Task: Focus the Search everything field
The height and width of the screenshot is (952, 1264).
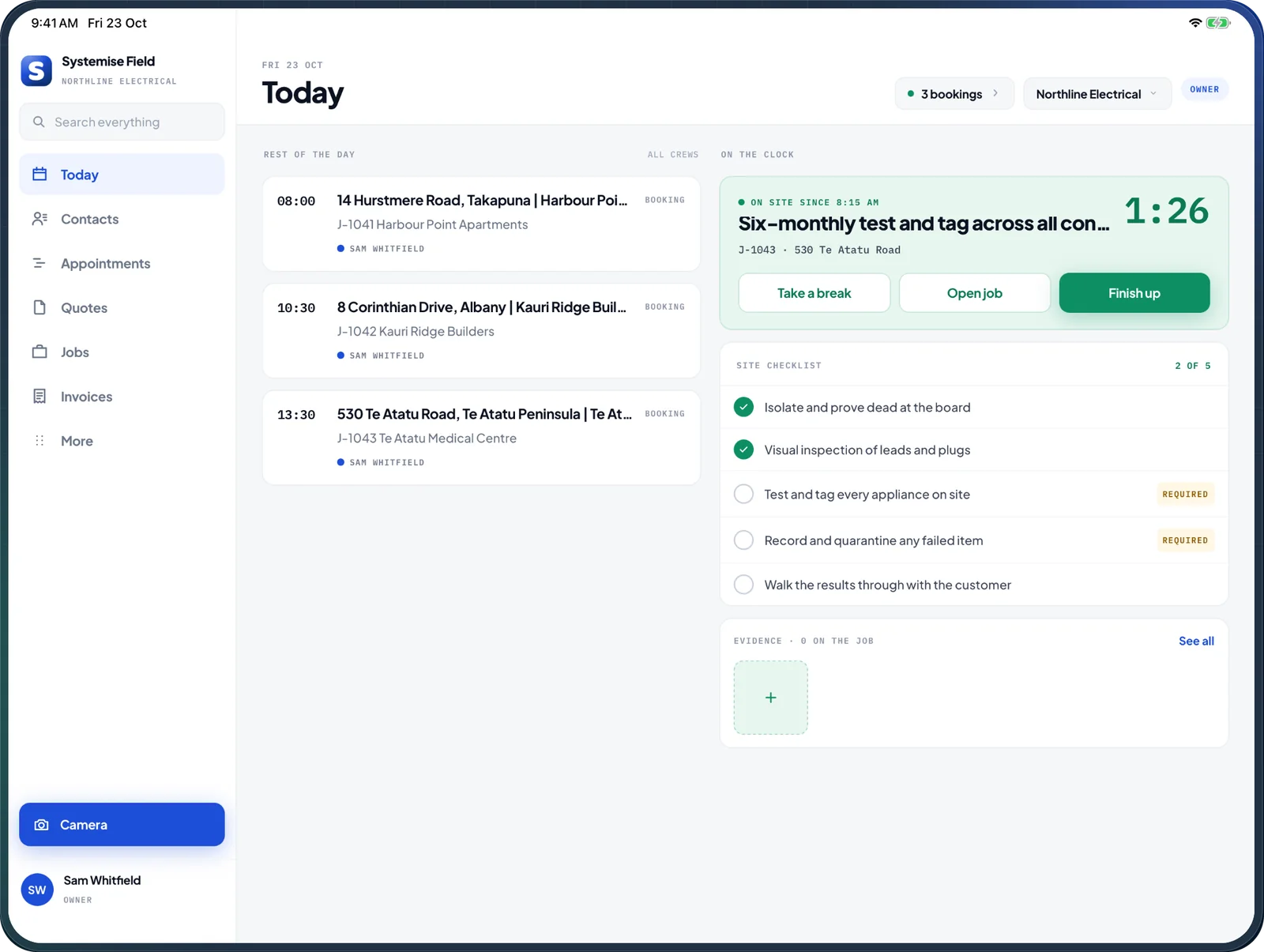Action: (x=122, y=122)
